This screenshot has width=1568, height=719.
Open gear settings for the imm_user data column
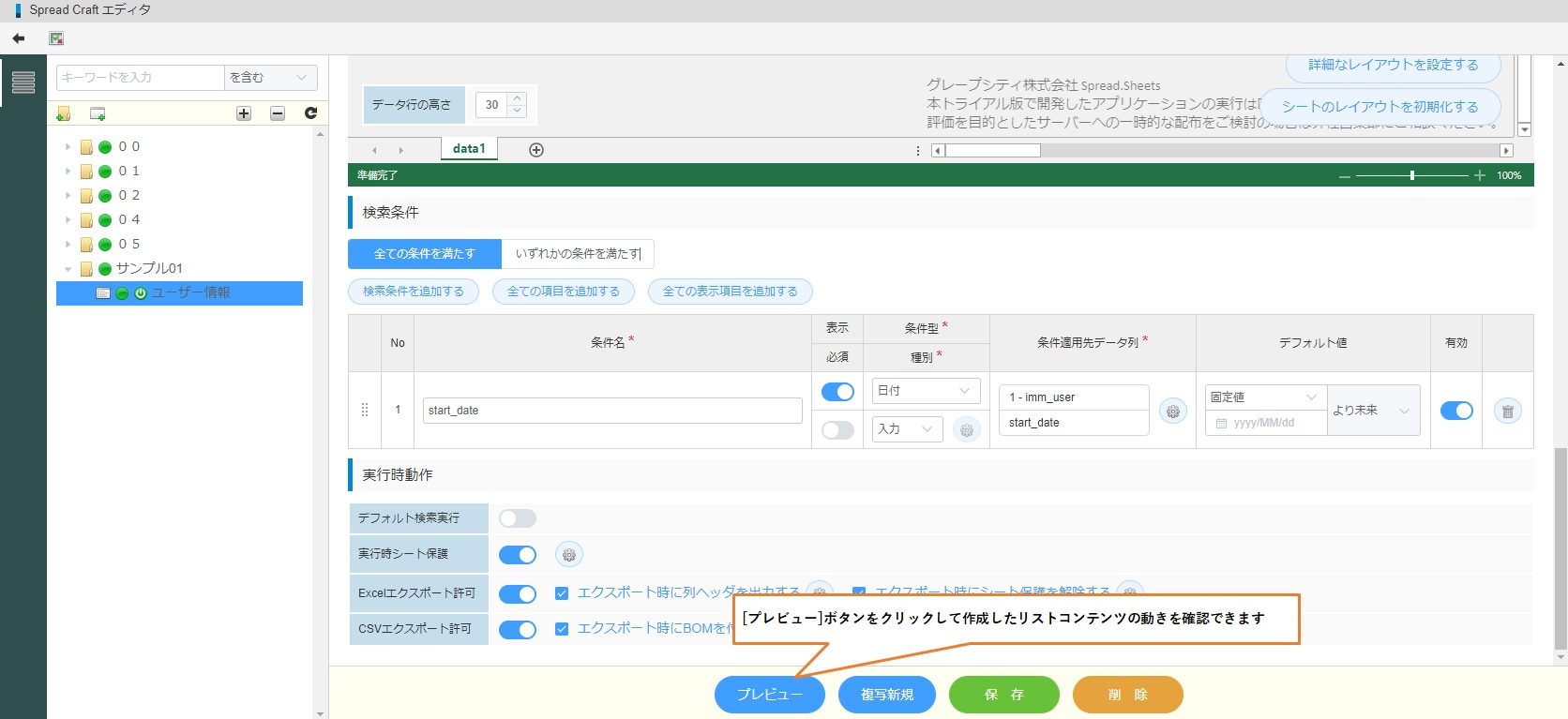coord(1172,411)
